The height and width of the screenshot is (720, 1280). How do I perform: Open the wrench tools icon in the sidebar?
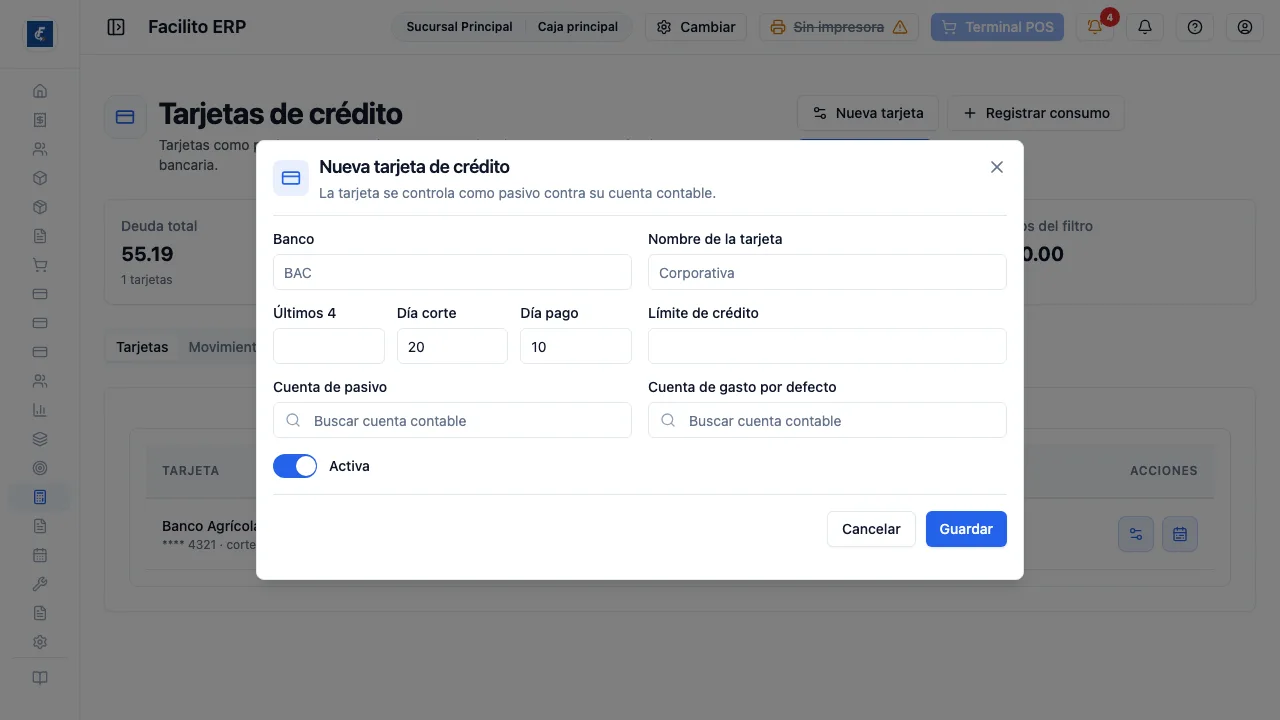pyautogui.click(x=40, y=584)
